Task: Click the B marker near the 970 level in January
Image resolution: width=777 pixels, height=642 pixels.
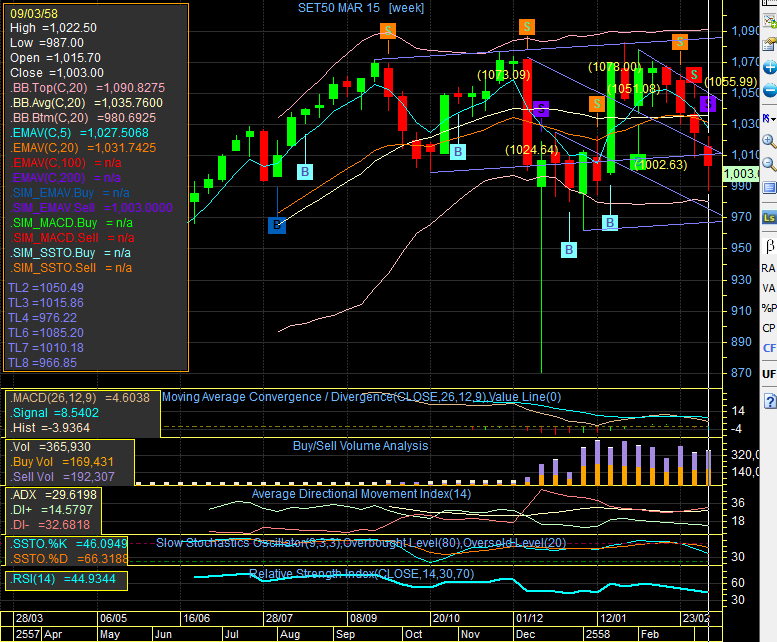Action: [x=610, y=222]
